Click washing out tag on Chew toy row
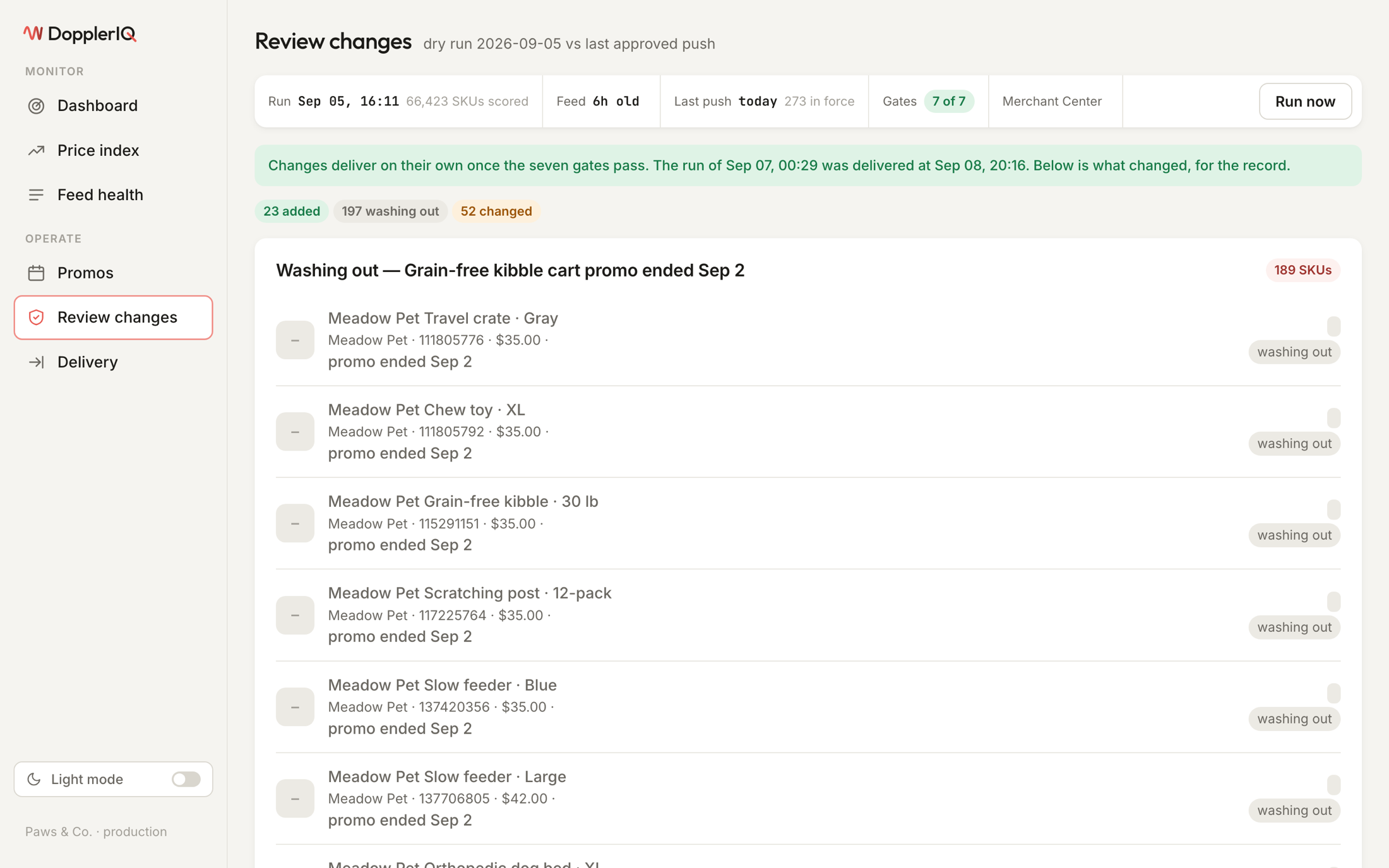1389x868 pixels. pos(1294,443)
